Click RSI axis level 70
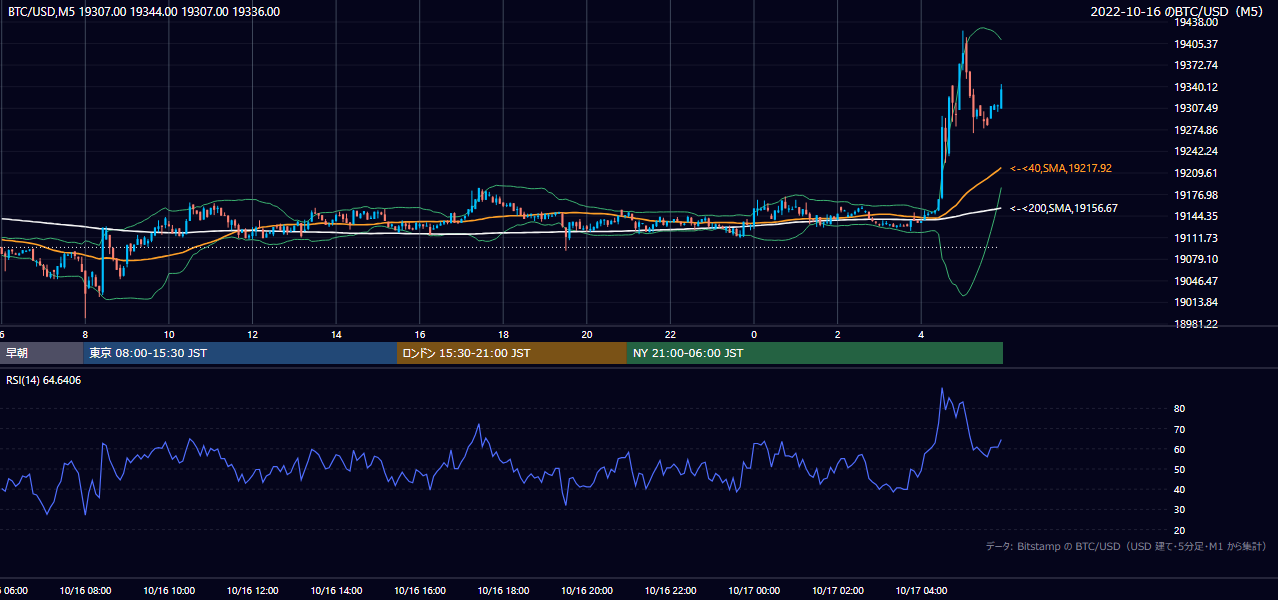1278x600 pixels. click(1180, 429)
